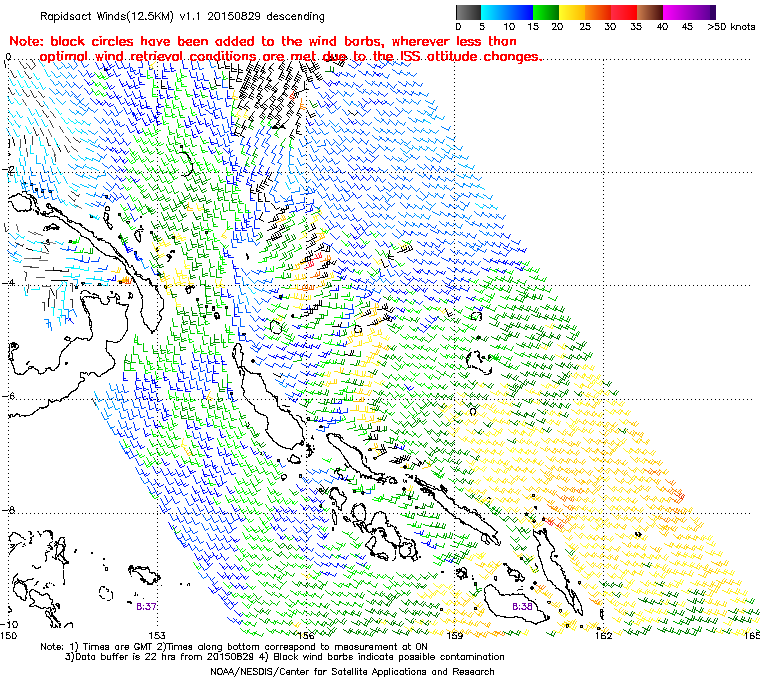Click the gray 0-5 knots color bar segment
760x688 pixels.
468,12
